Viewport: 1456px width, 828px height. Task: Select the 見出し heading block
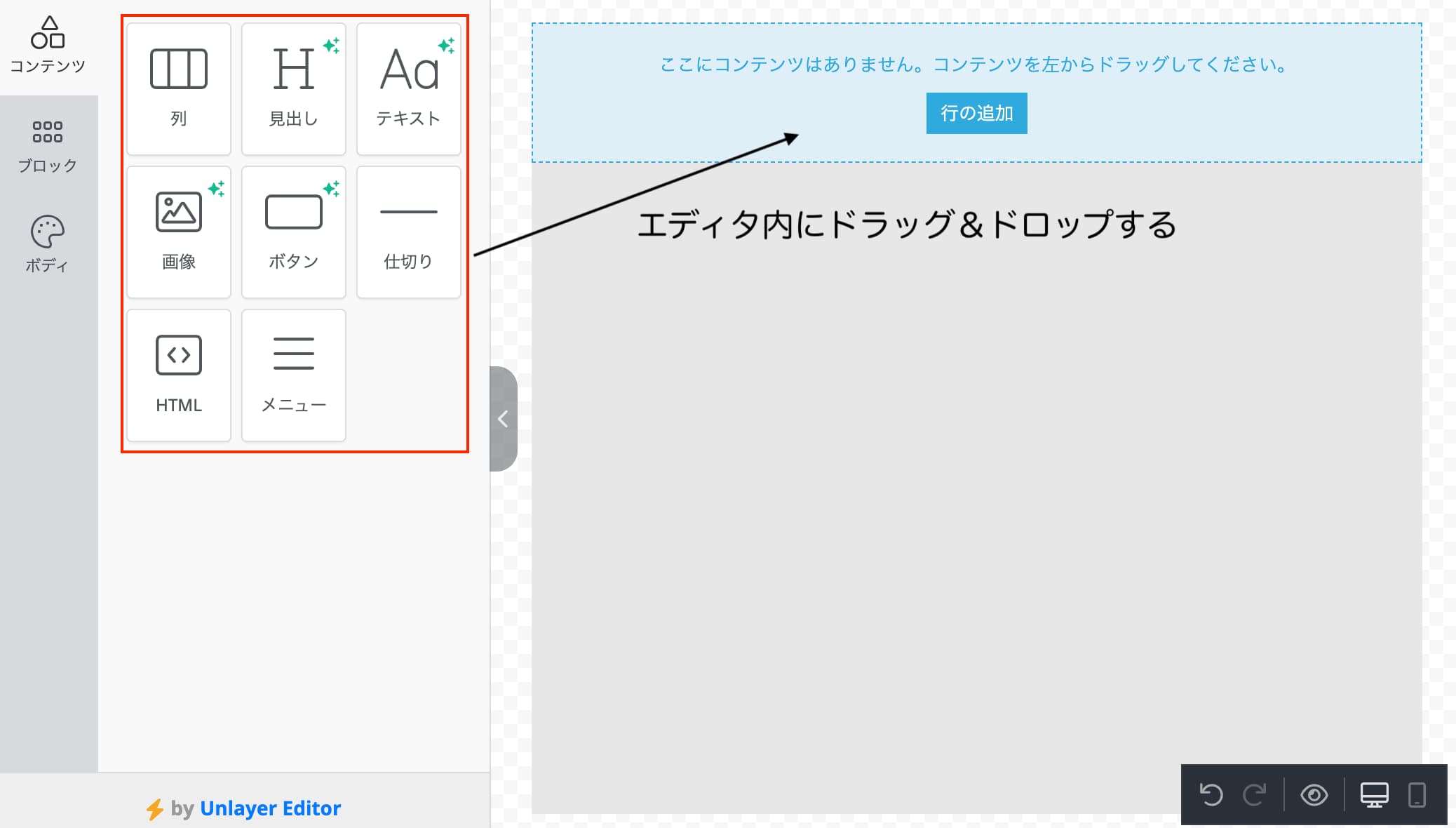click(x=294, y=88)
